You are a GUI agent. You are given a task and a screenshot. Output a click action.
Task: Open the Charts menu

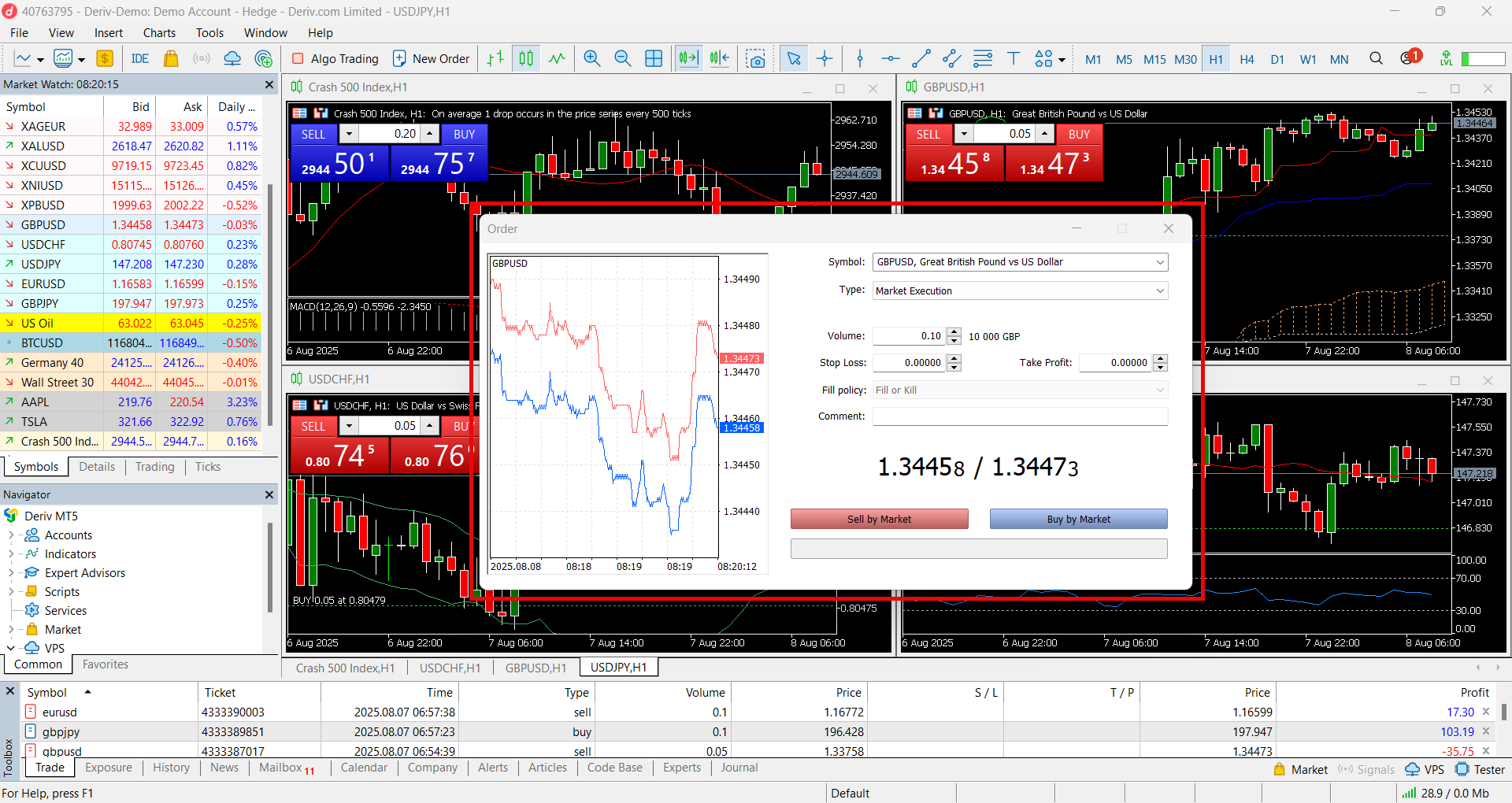click(159, 32)
